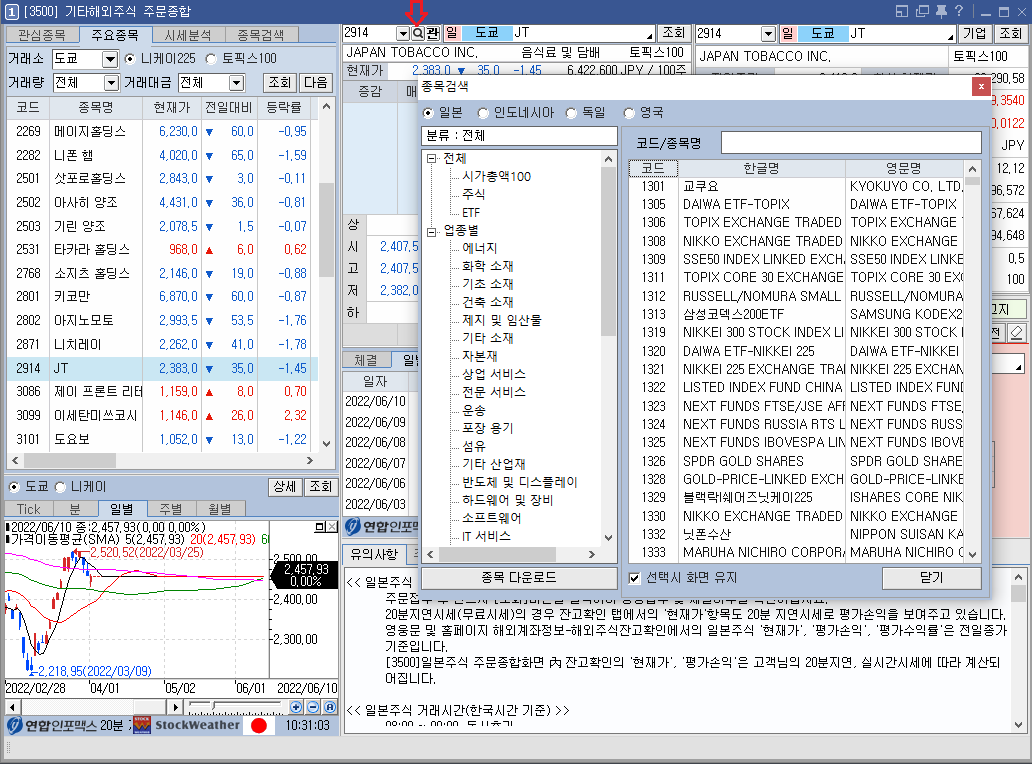The image size is (1032, 764).
Task: Open the stock code 2914 dropdown arrow
Action: (403, 33)
